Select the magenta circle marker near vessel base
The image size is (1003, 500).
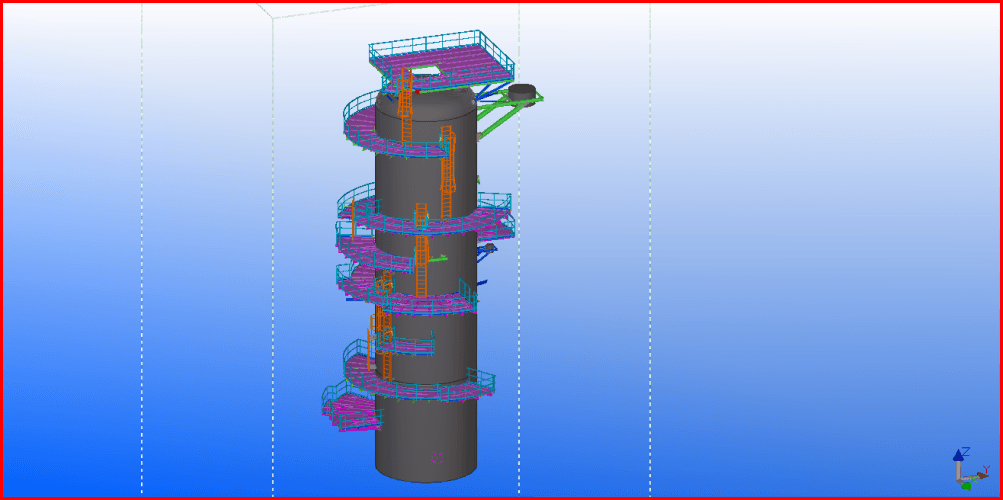point(437,458)
